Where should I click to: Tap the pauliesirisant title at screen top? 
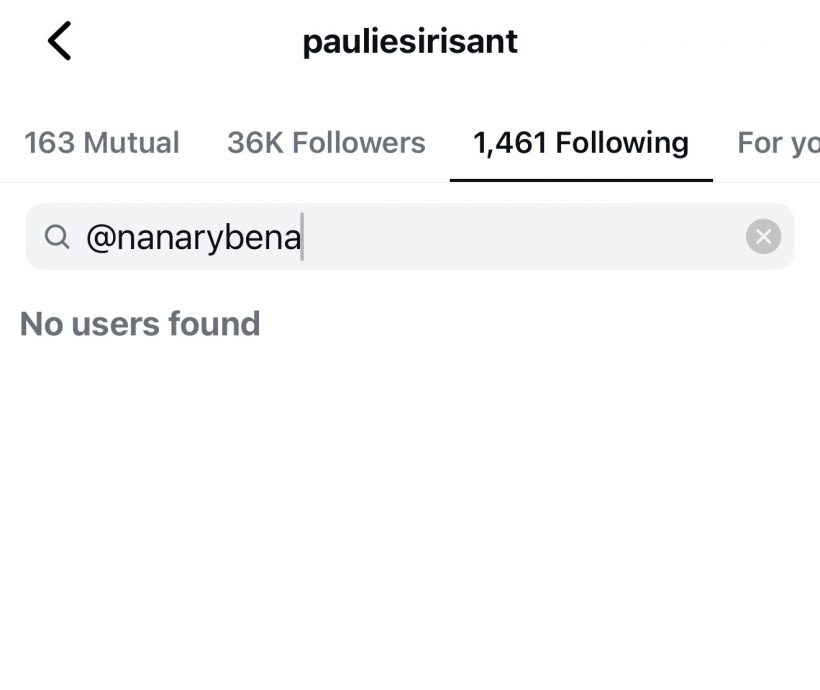[x=410, y=40]
